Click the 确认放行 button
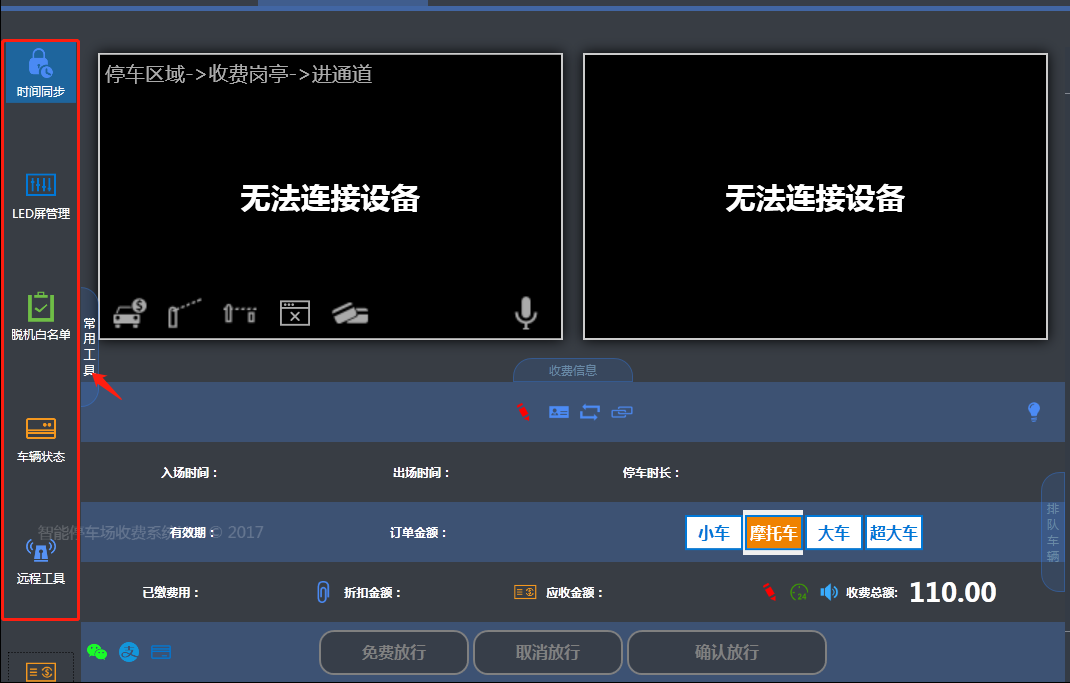Screen dimensions: 1070x683 727,652
